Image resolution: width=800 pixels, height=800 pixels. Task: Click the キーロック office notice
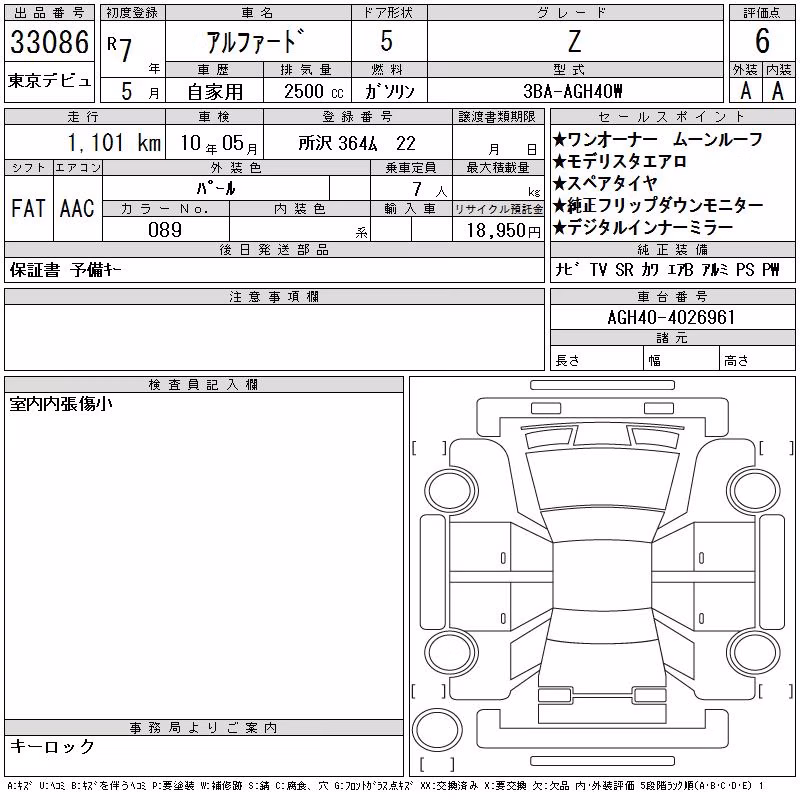[53, 746]
